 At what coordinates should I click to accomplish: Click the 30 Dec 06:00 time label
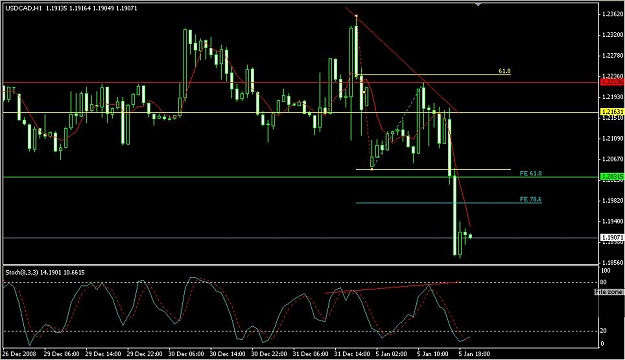186,354
